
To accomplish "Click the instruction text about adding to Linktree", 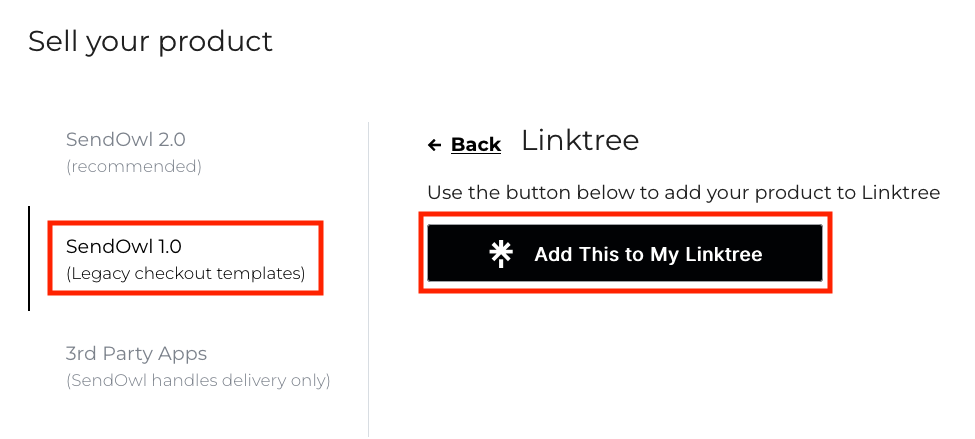I will (683, 192).
